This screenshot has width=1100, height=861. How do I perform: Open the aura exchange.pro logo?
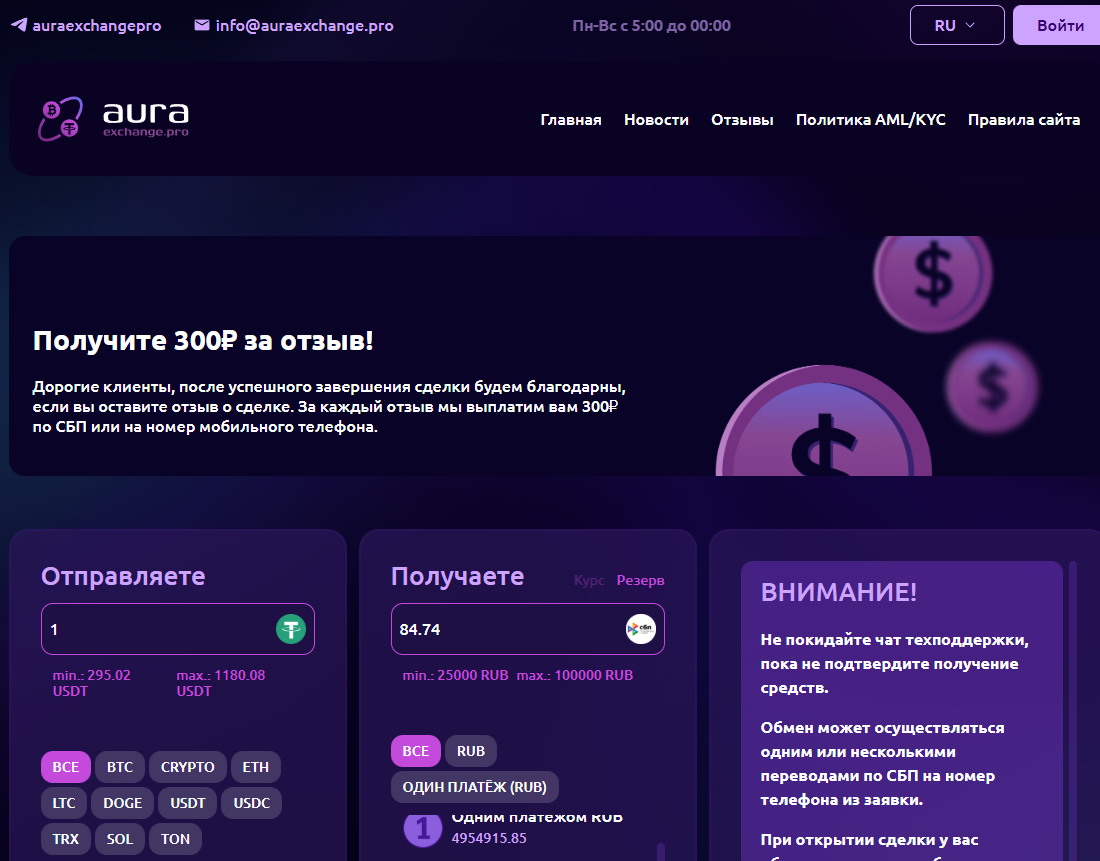point(110,119)
